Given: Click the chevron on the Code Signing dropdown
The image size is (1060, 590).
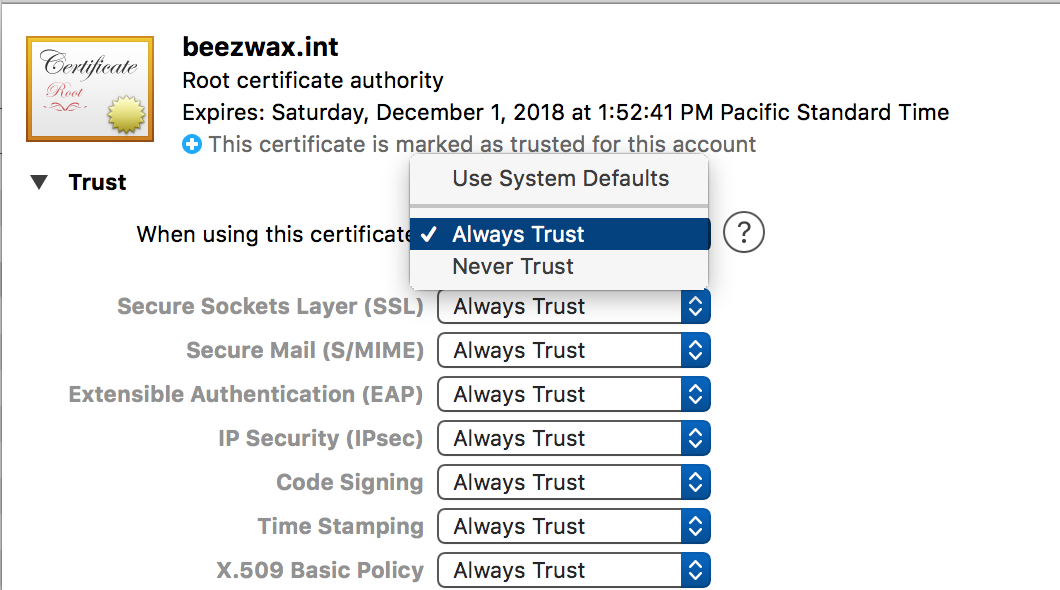Looking at the screenshot, I should (695, 482).
